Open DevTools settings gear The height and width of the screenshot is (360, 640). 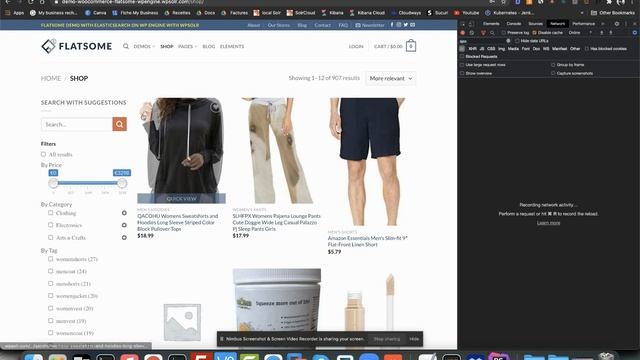[617, 24]
